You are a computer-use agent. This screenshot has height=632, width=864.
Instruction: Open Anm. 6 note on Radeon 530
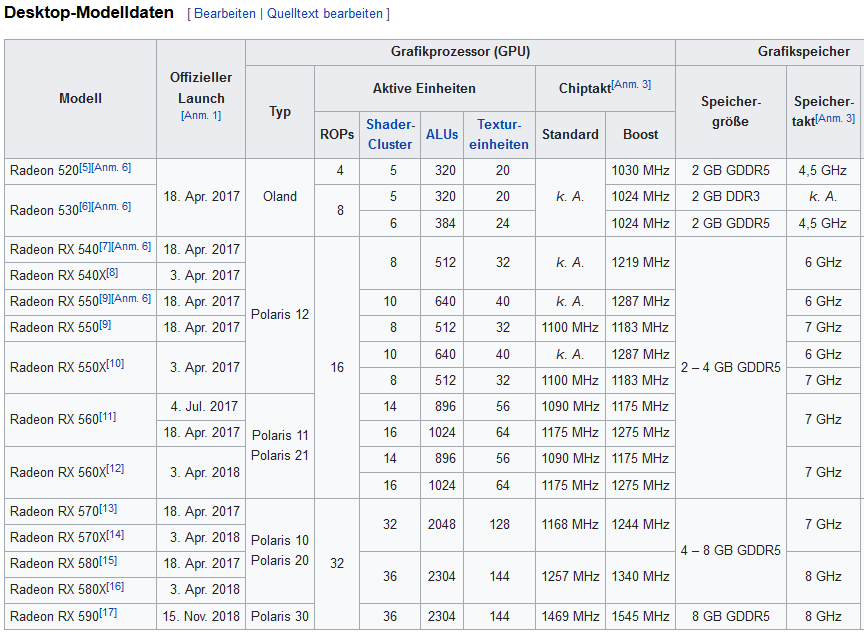click(111, 206)
